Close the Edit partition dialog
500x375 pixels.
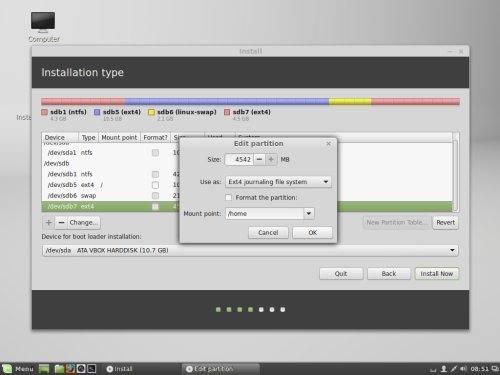point(328,144)
